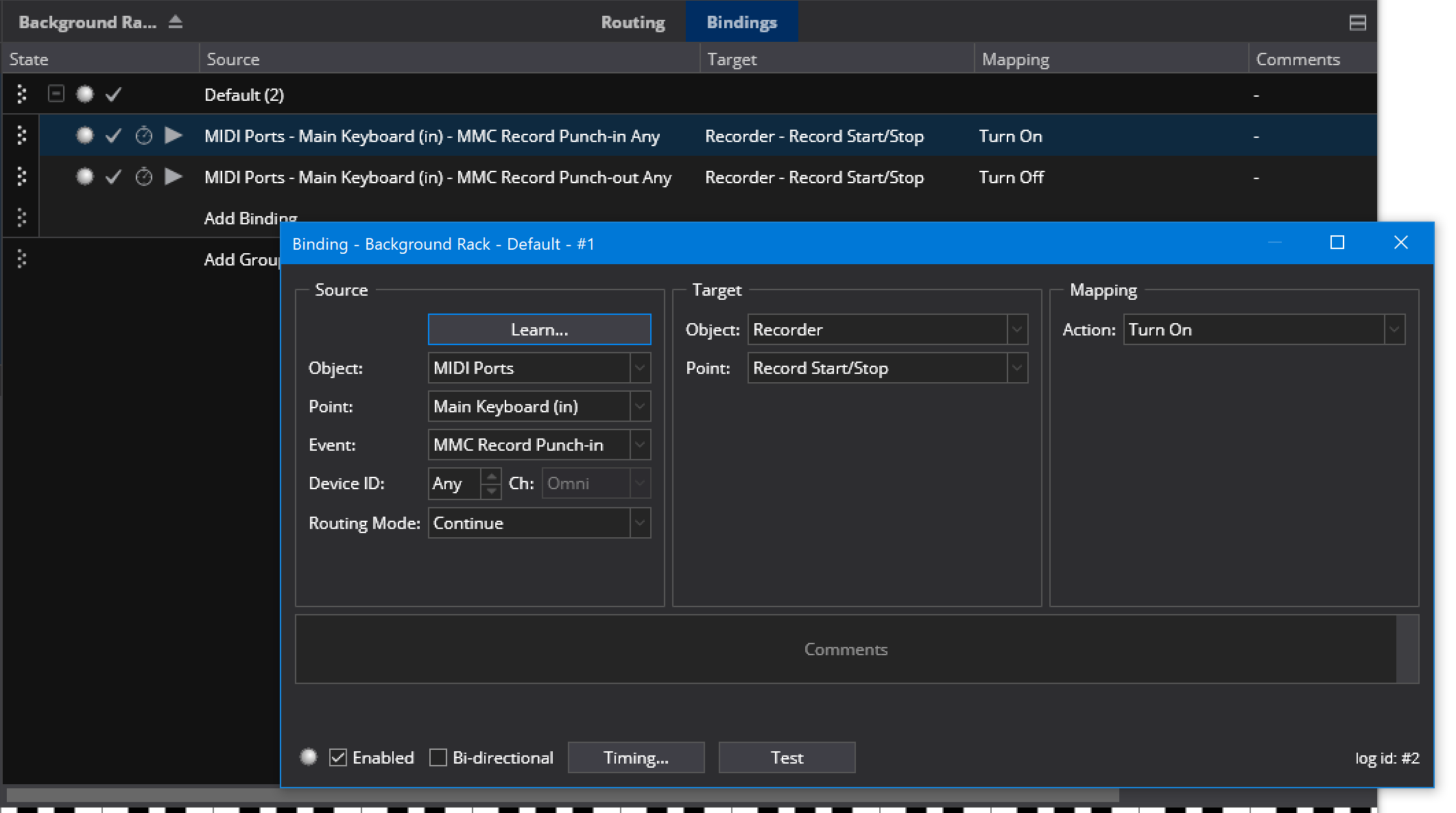Screen dimensions: 1456x813
Task: Click the Device ID Any field
Action: [455, 483]
